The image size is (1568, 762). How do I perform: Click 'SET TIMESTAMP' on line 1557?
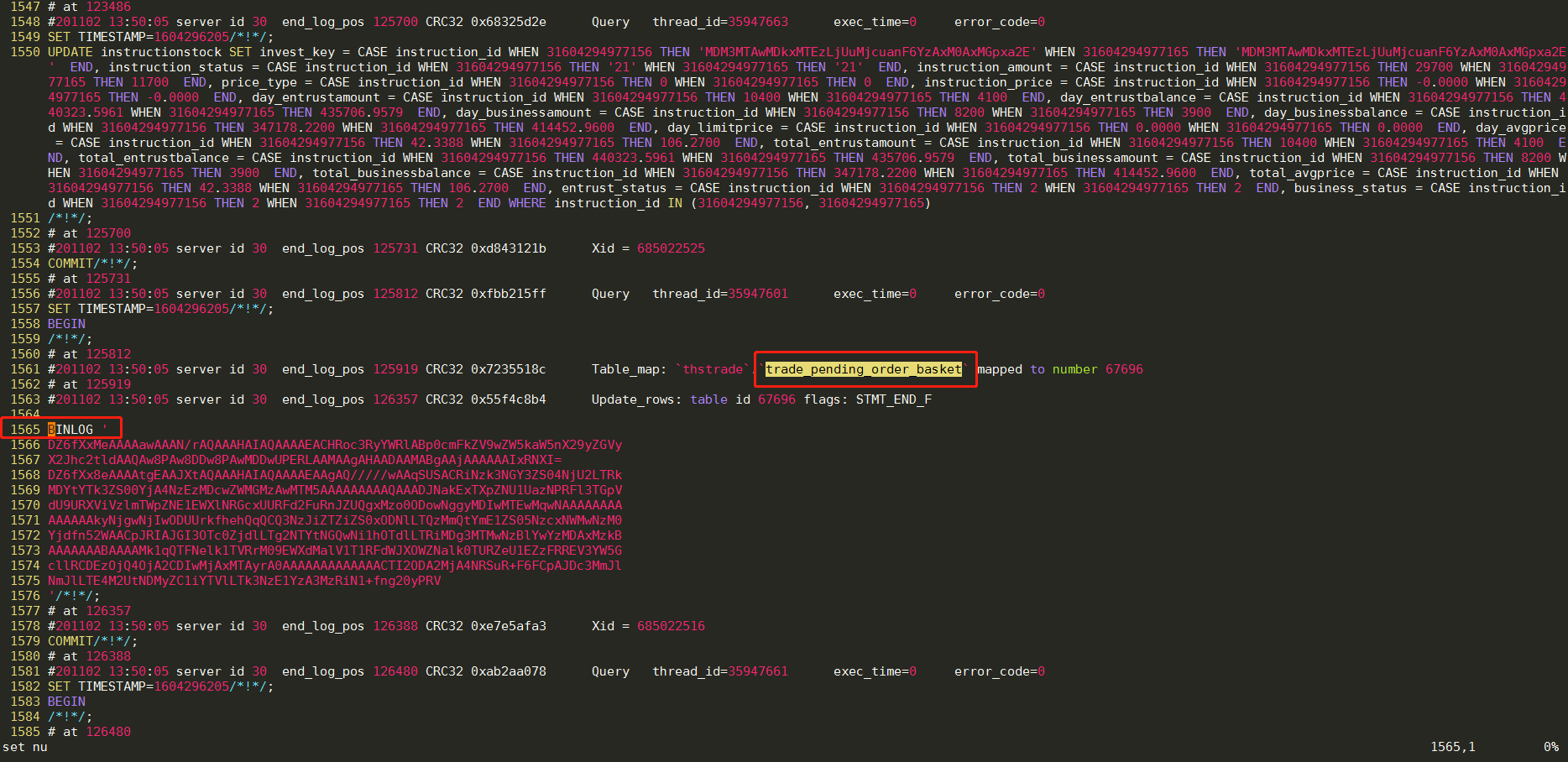pos(97,309)
